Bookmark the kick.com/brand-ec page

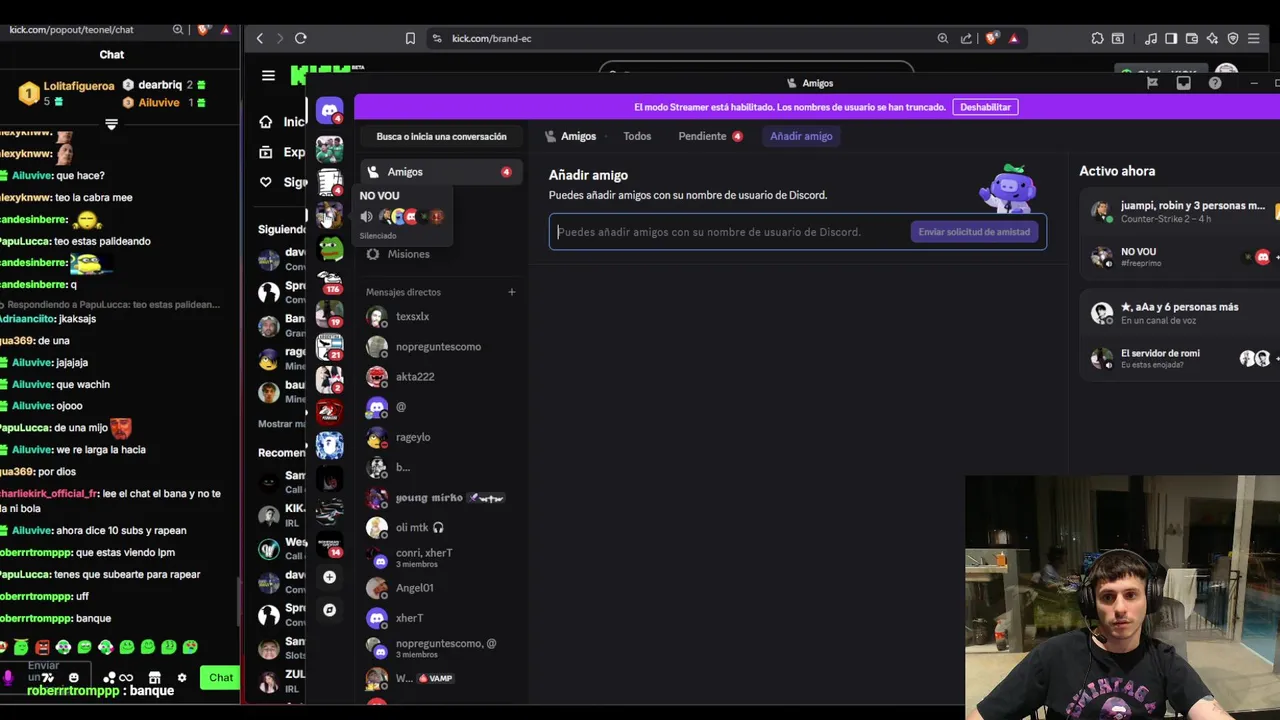[410, 38]
